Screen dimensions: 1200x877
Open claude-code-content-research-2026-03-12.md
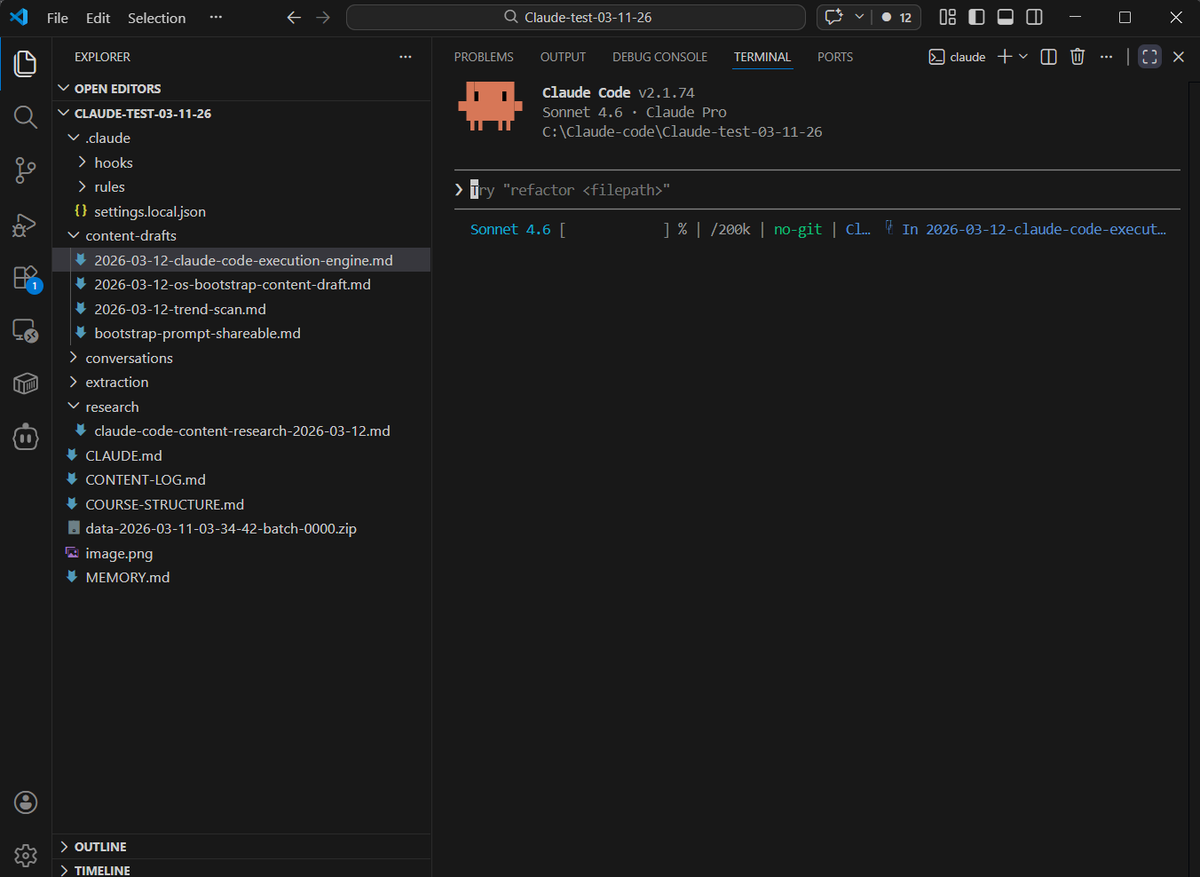coord(241,431)
